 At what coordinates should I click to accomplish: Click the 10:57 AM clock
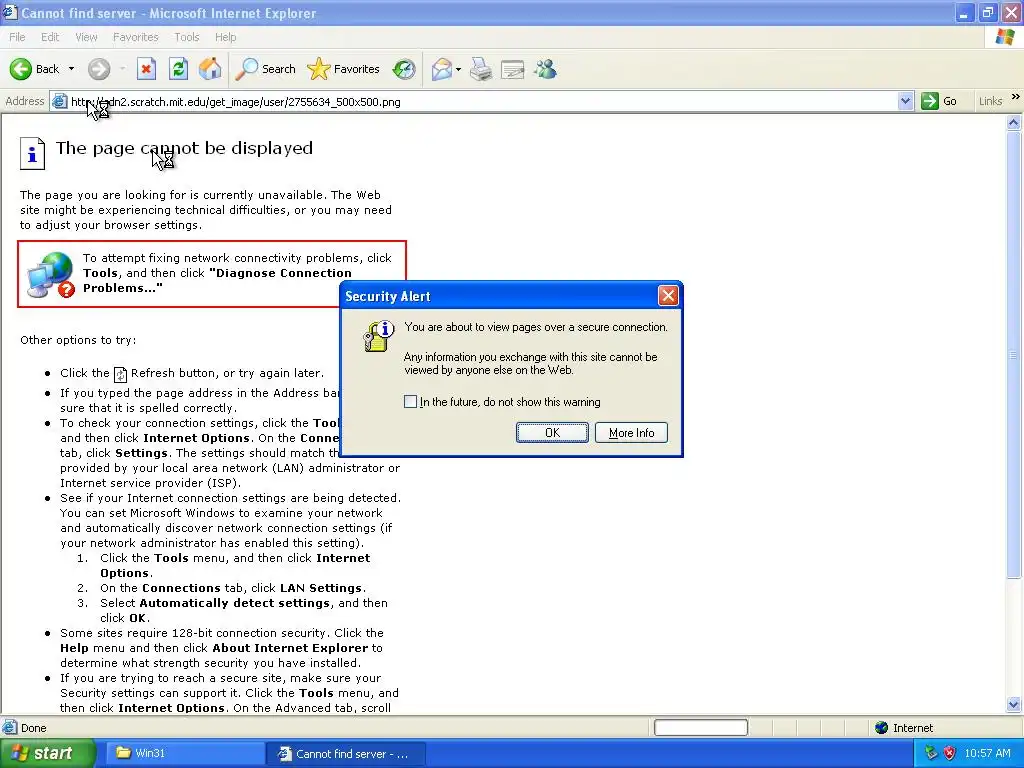point(987,753)
